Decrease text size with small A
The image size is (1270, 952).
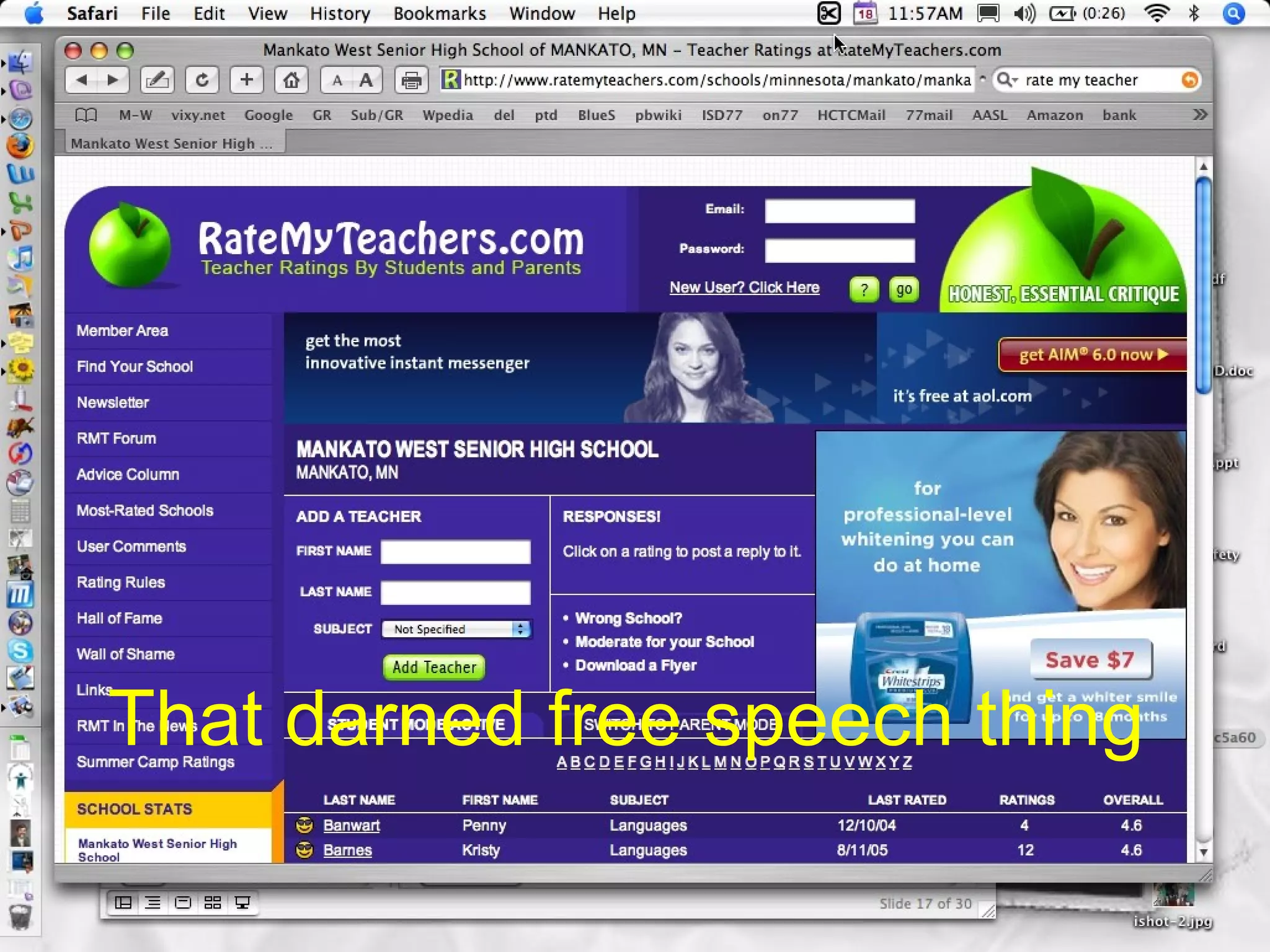pyautogui.click(x=337, y=81)
